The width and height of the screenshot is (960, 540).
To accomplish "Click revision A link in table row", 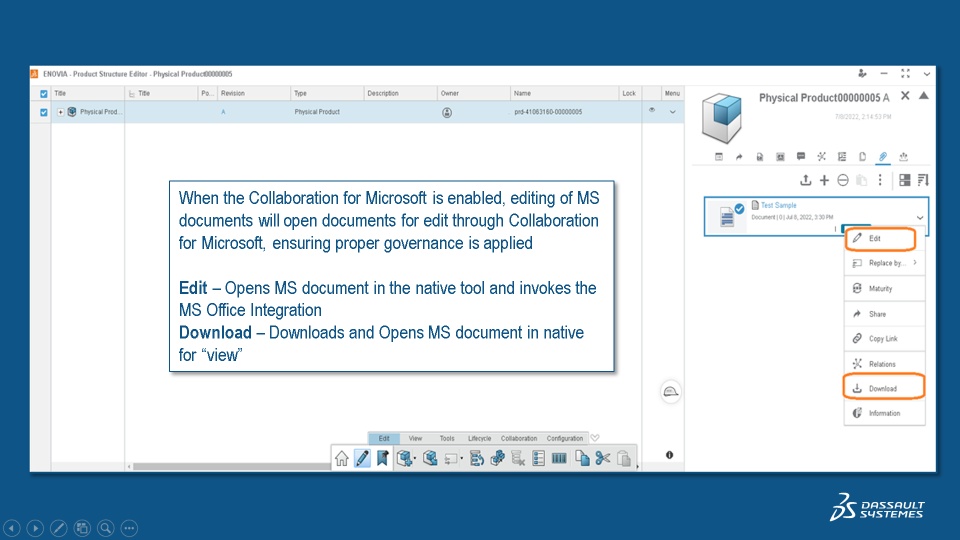I will point(223,112).
